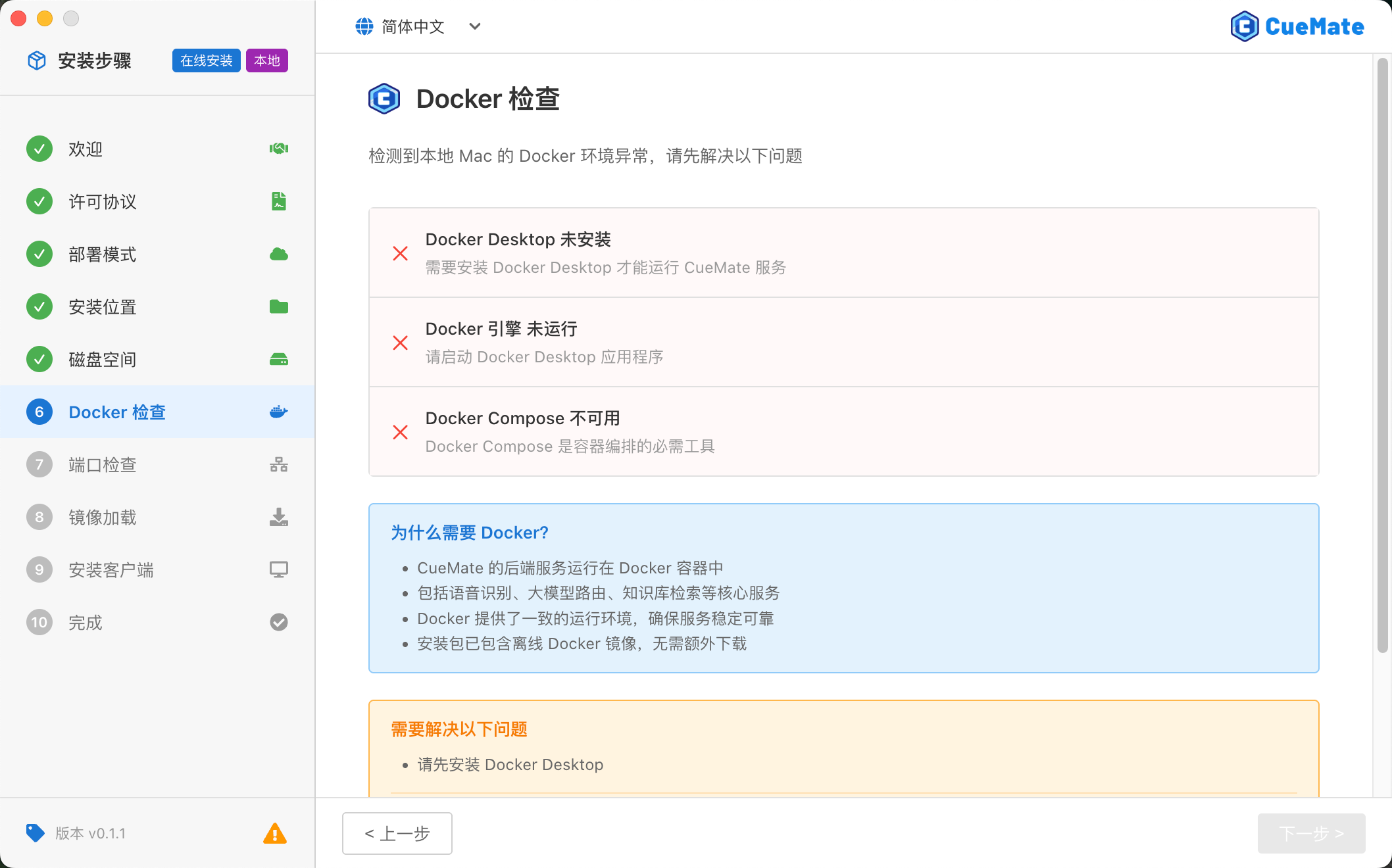Click the CueMate logo at top right
This screenshot has height=868, width=1392.
1297,26
